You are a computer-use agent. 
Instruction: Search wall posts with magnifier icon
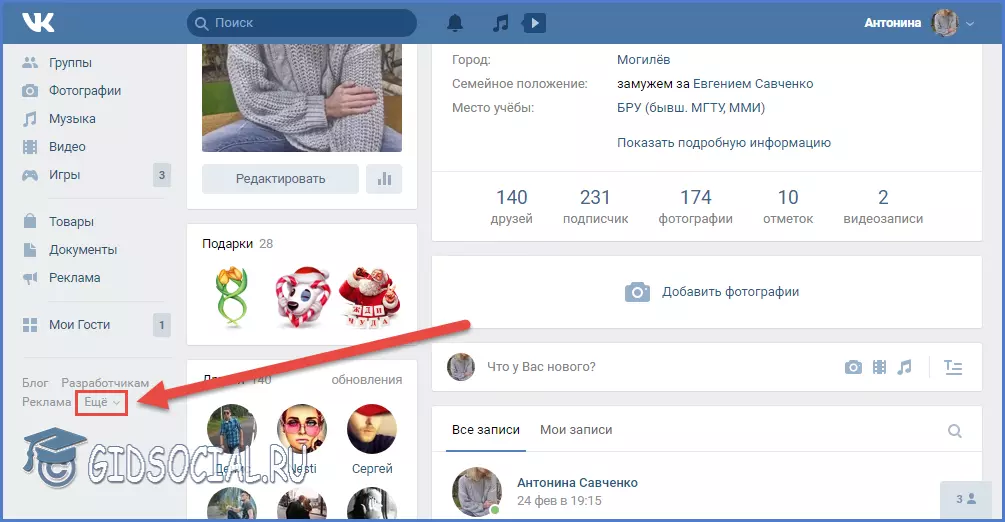coord(955,431)
